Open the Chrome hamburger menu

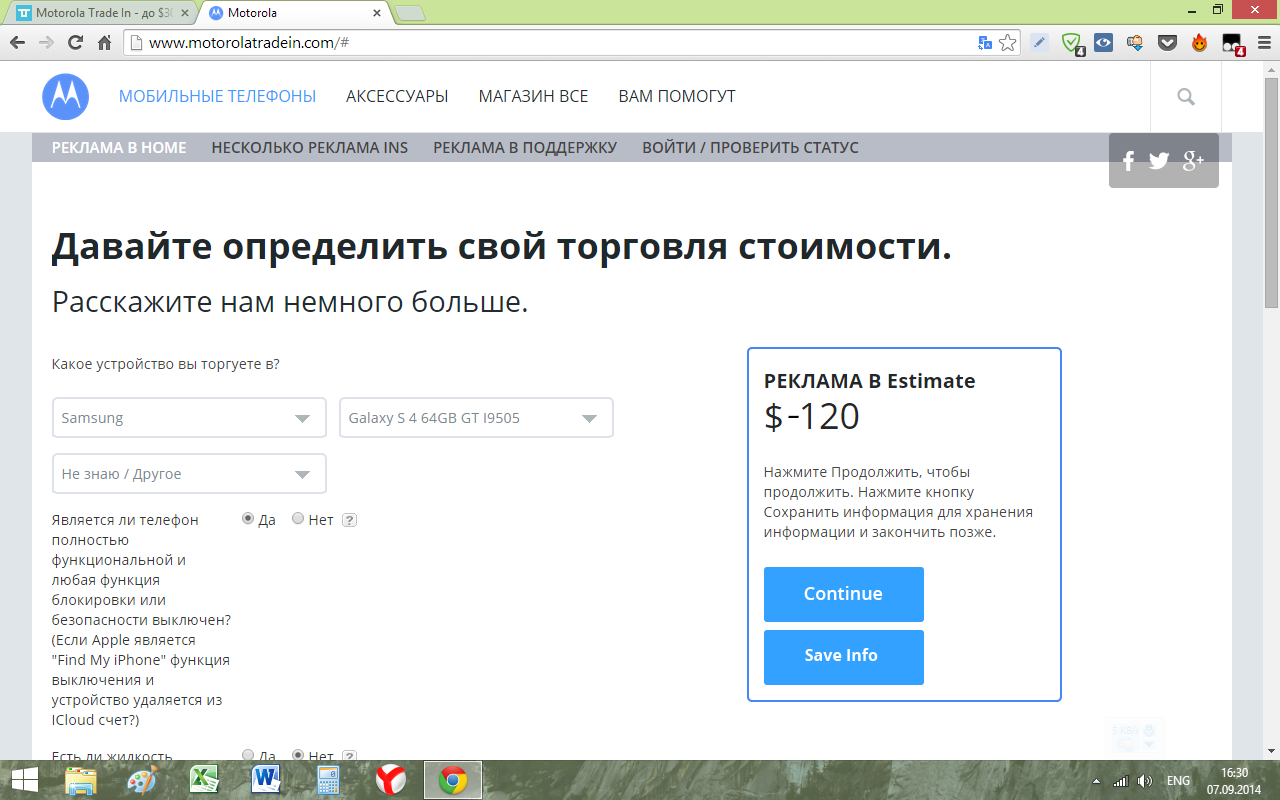pyautogui.click(x=1263, y=43)
